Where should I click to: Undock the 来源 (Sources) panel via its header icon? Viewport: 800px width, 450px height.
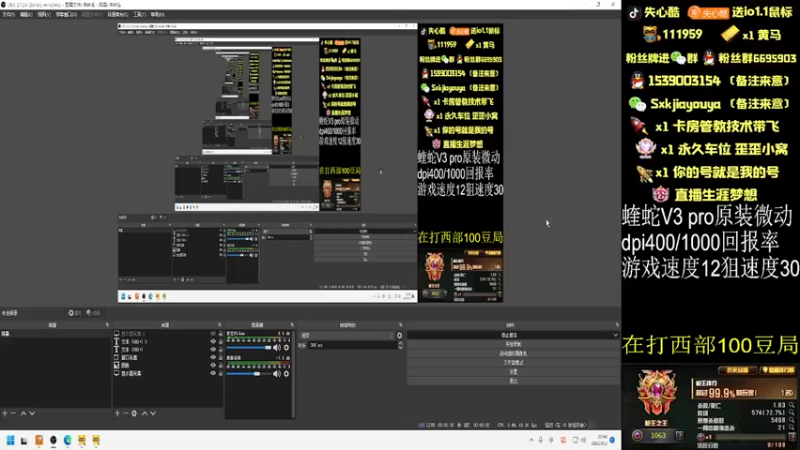click(220, 325)
